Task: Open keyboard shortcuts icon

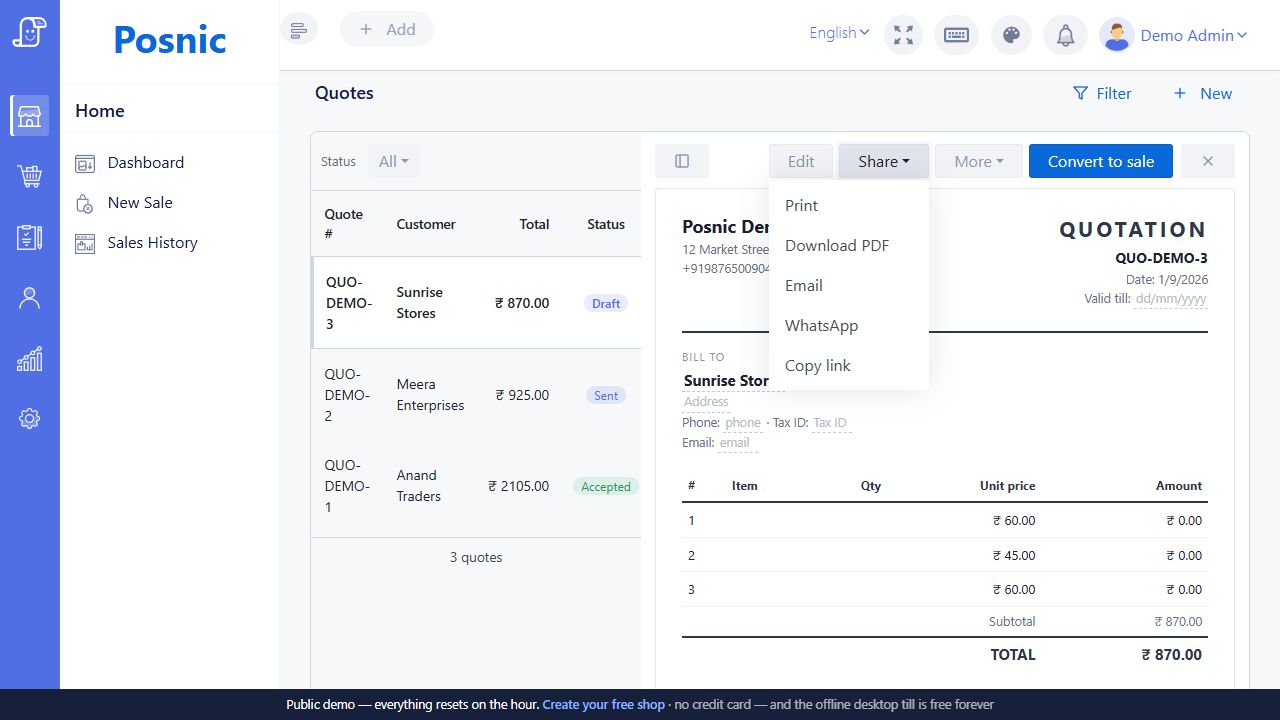Action: tap(957, 35)
